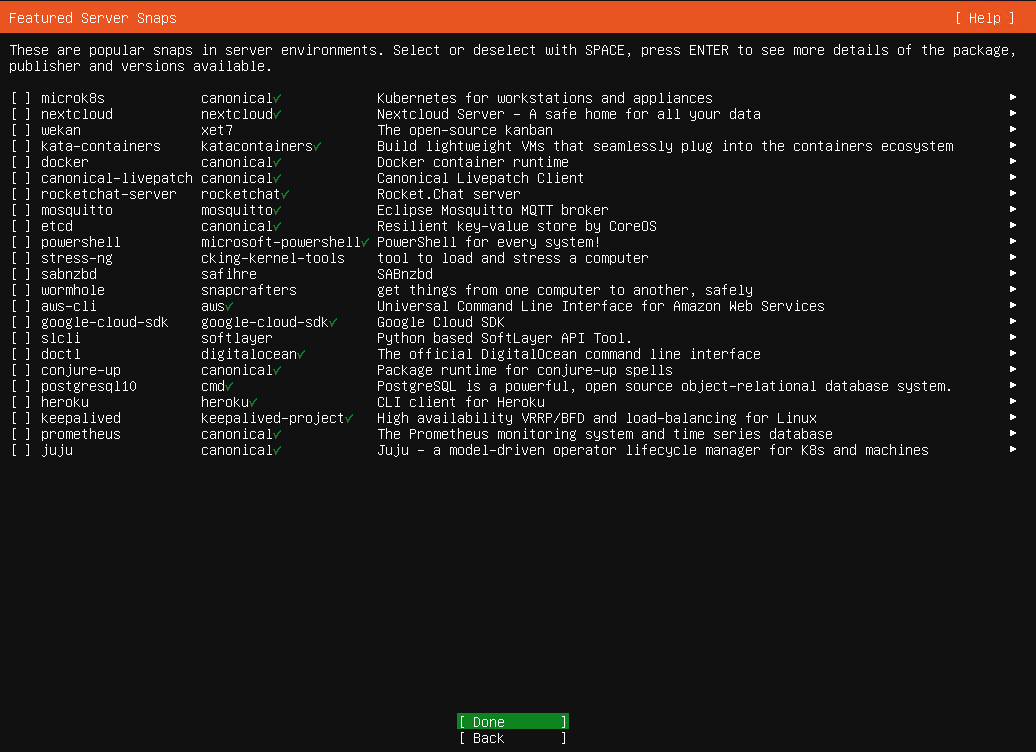Check the rocketchat-server checkbox
Screen dimensions: 1036x753
(x=20, y=194)
